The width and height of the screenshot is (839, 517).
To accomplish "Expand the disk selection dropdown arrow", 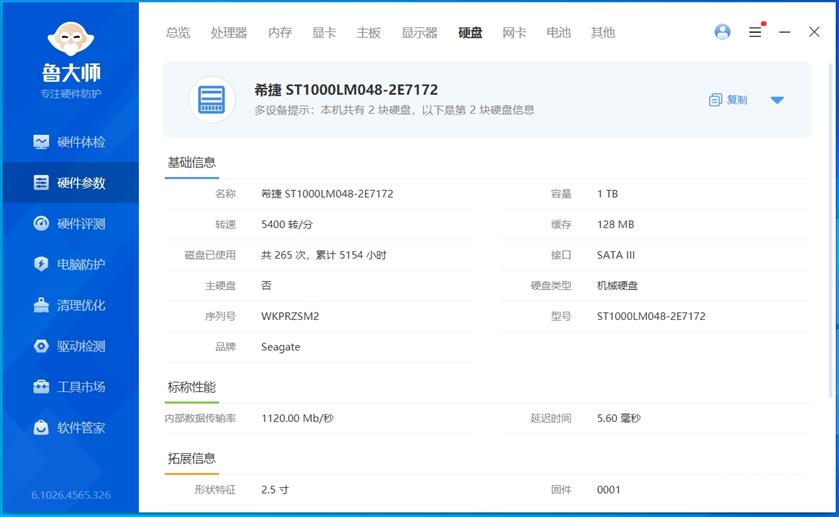I will pyautogui.click(x=777, y=100).
